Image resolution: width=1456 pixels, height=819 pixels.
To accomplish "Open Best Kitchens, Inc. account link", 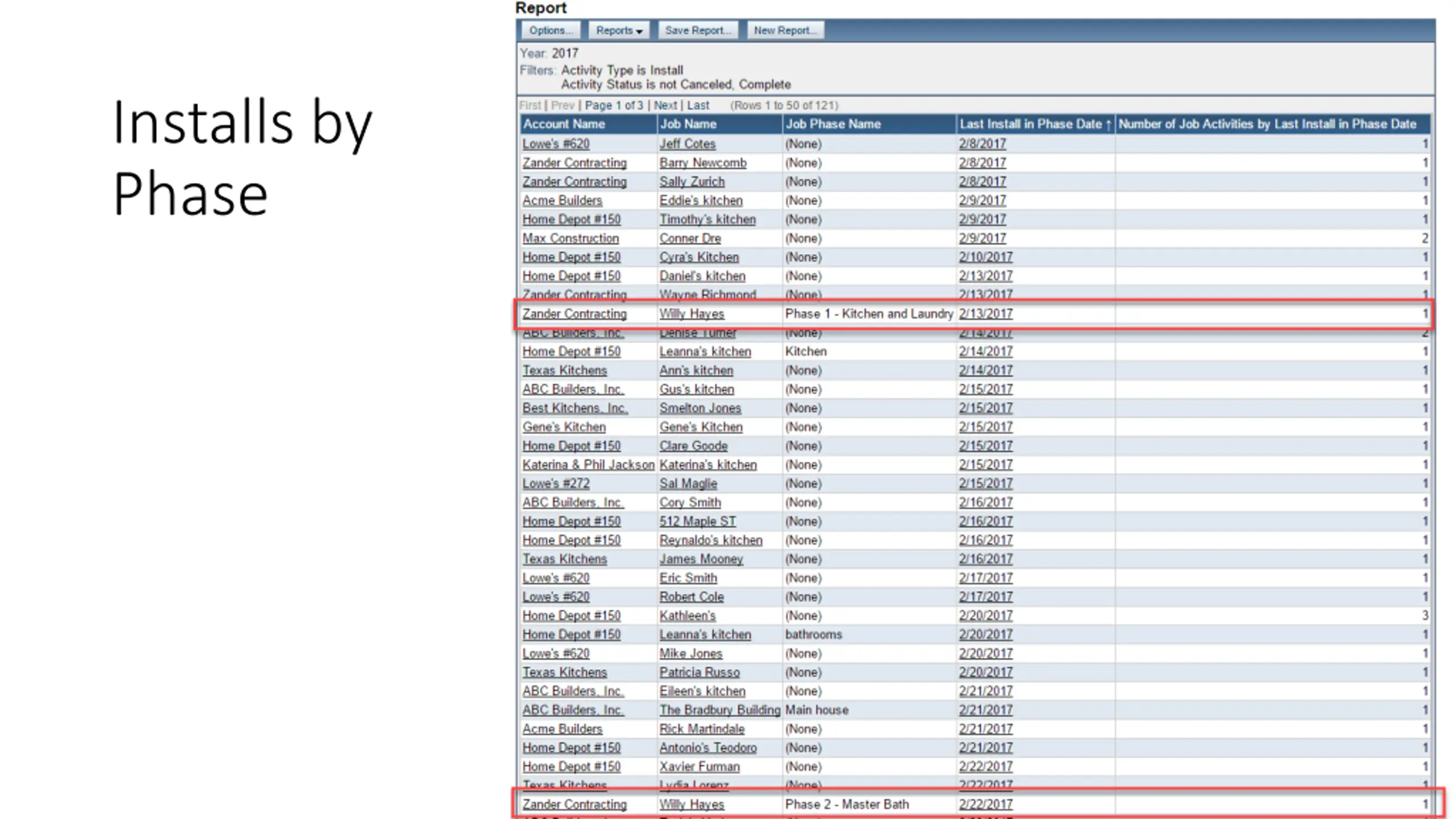I will pos(574,408).
